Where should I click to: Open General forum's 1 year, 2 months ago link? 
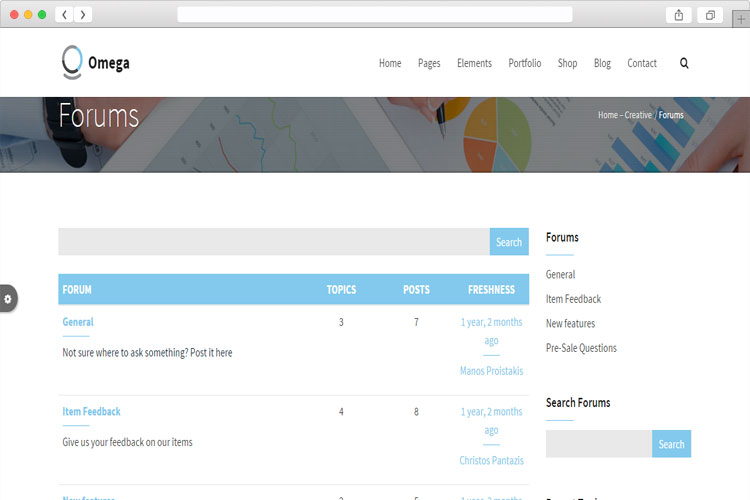click(x=491, y=331)
